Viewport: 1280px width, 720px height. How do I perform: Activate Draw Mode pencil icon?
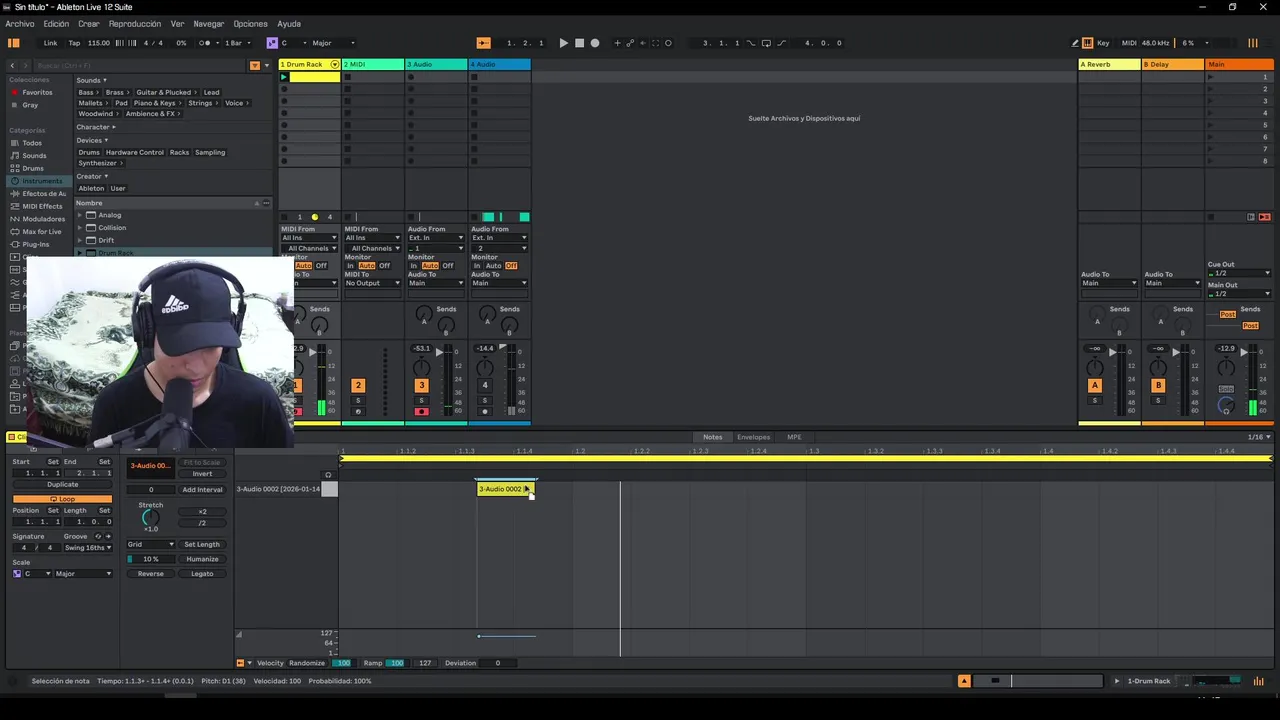(1075, 43)
